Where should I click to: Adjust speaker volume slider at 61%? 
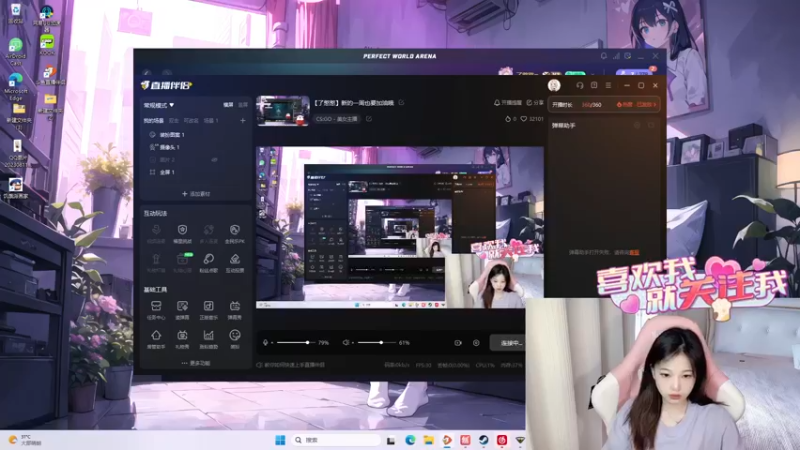[375, 342]
